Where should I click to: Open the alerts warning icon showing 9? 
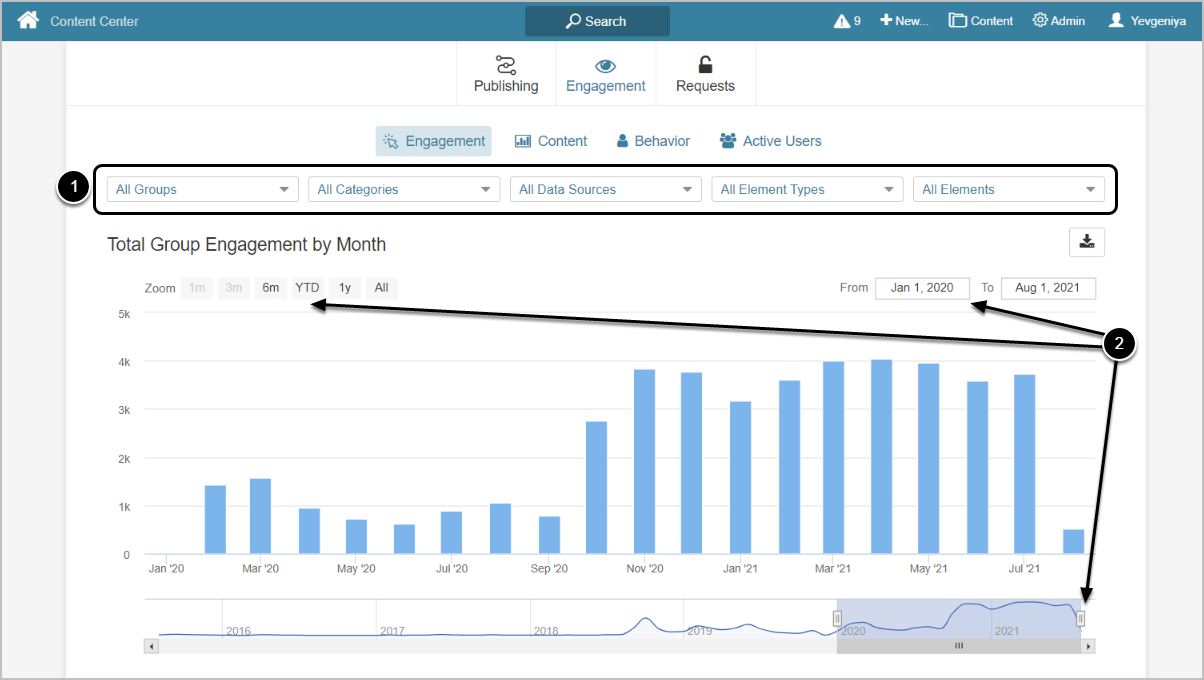tap(841, 21)
